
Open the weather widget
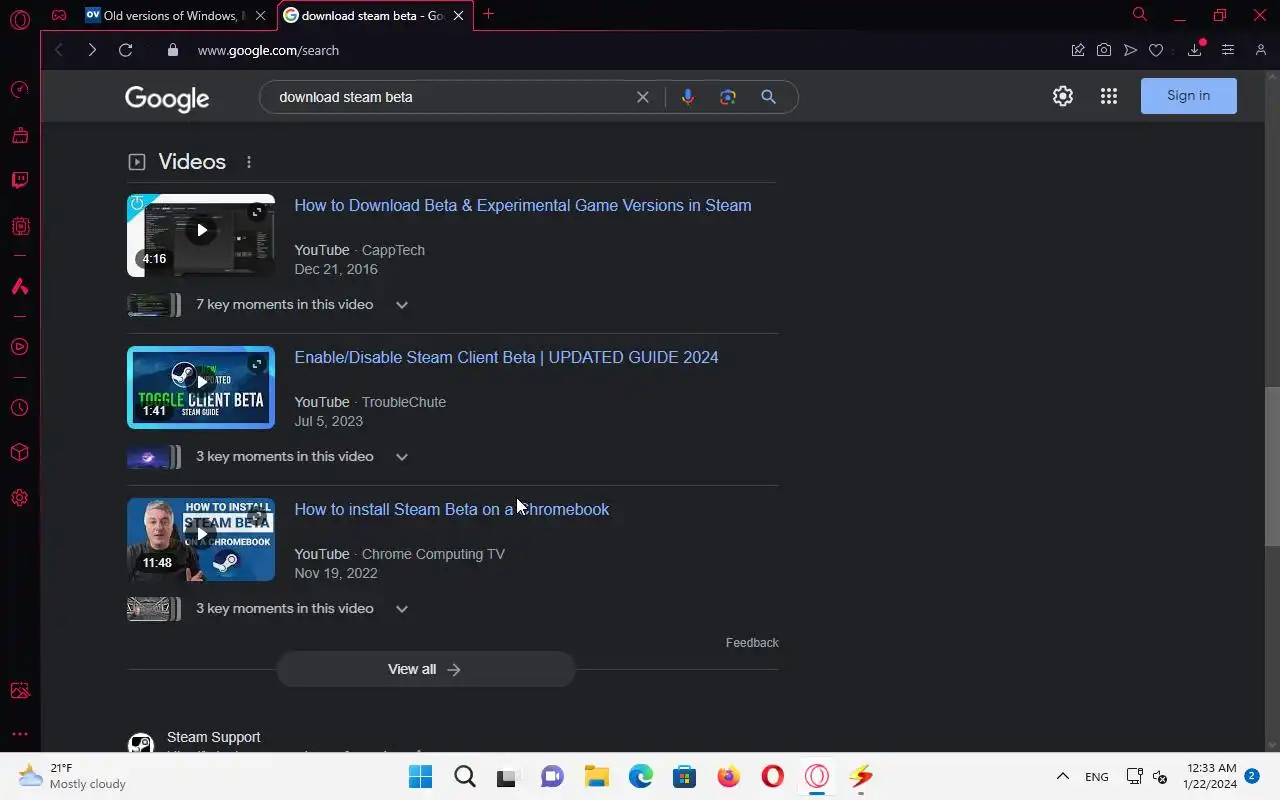point(72,776)
